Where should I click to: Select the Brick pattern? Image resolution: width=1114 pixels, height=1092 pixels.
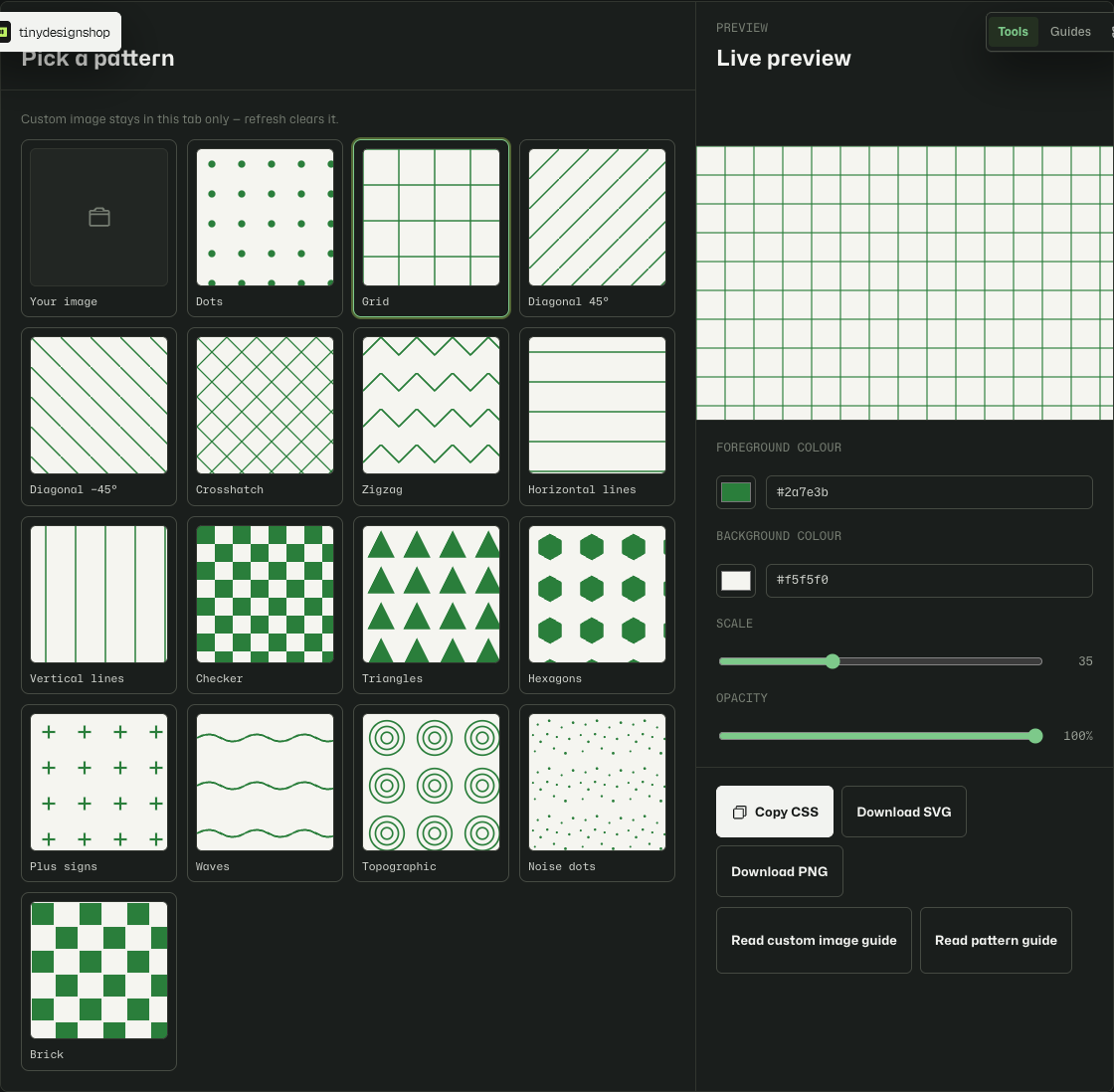pyautogui.click(x=98, y=982)
